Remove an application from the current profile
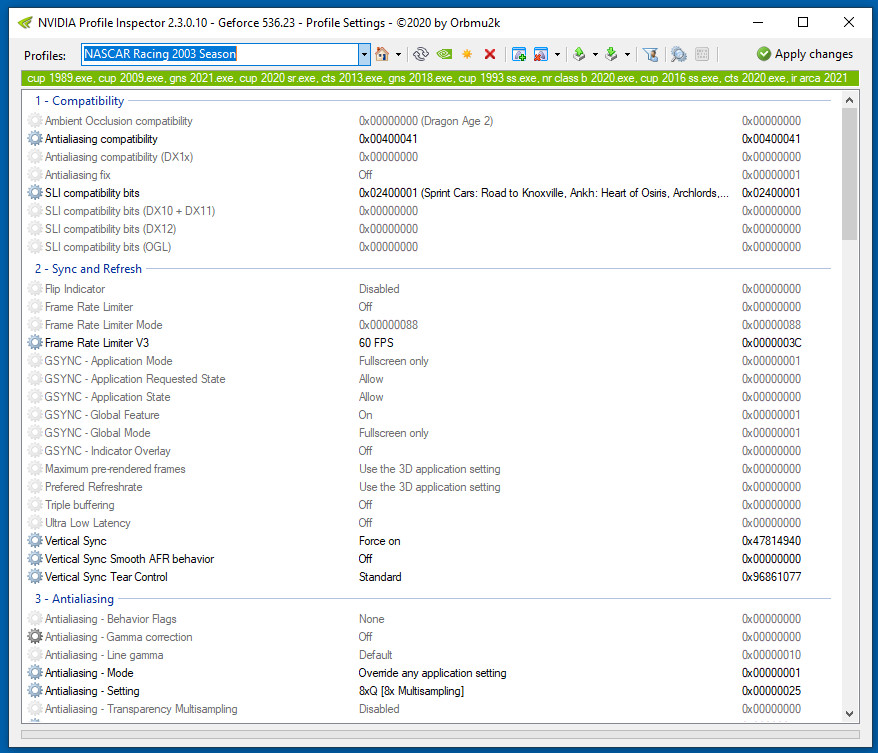878x753 pixels. coord(541,54)
